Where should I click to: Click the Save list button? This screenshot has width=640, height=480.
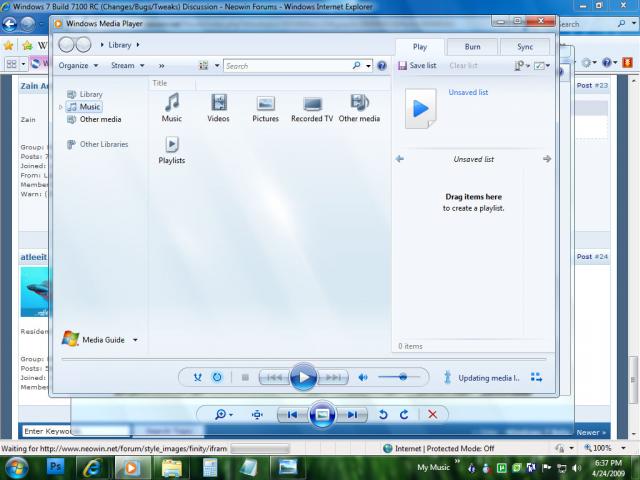(417, 66)
